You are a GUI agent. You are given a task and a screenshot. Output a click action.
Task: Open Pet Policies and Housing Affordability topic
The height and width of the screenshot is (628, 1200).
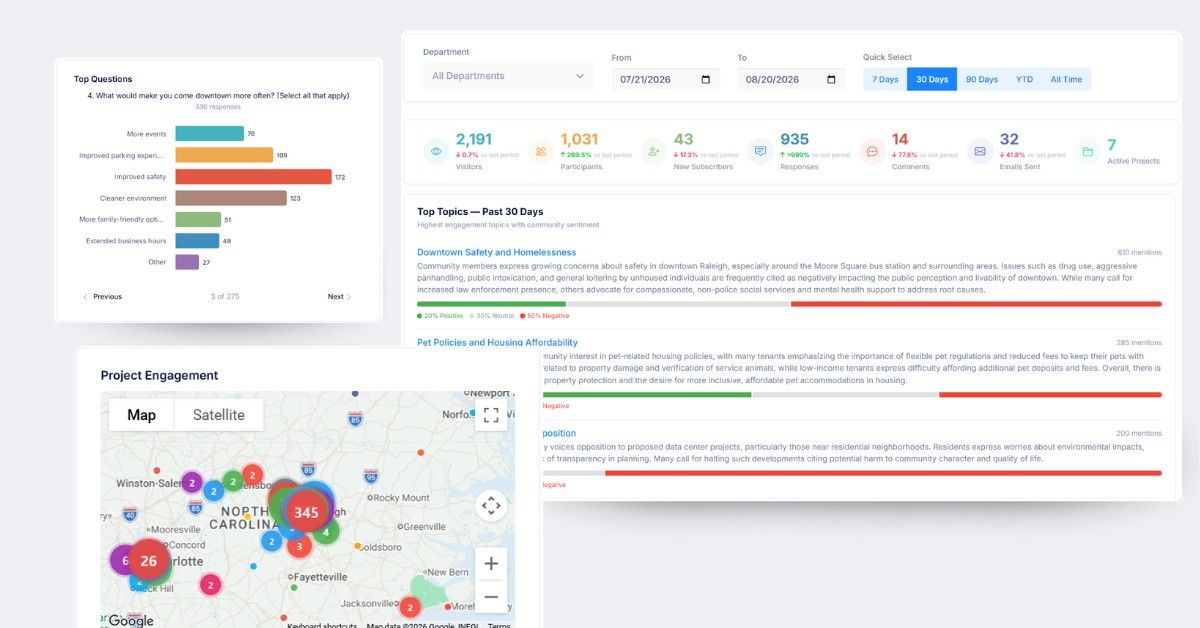[x=497, y=342]
